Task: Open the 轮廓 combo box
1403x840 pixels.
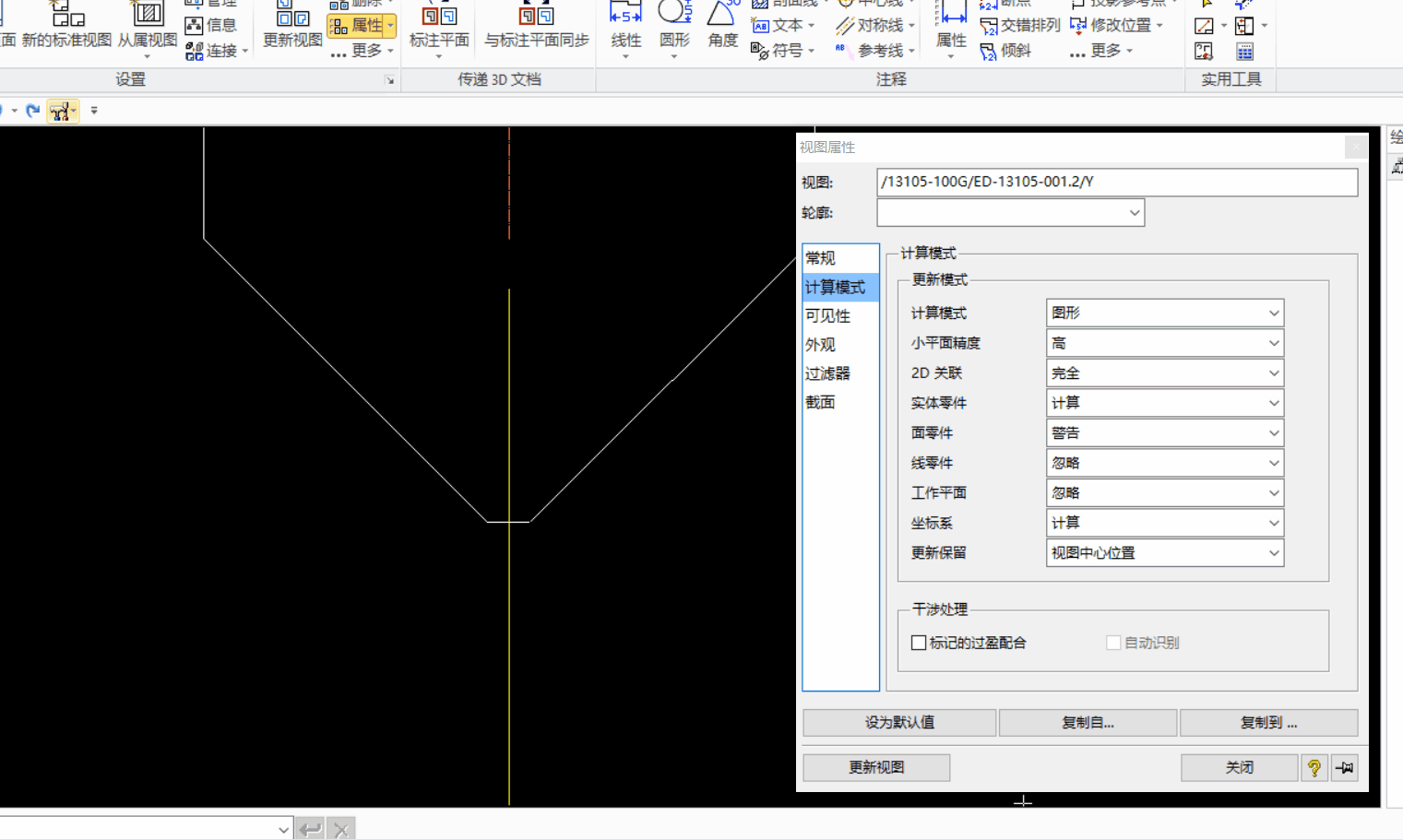Action: 1010,212
